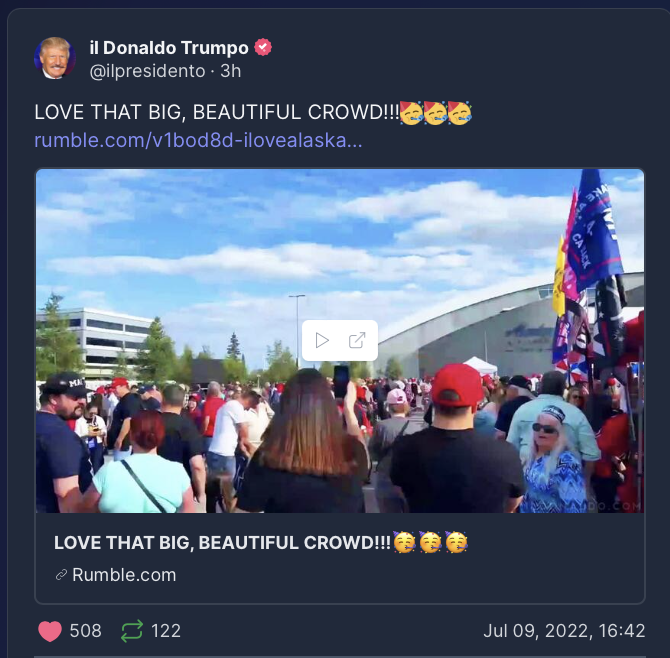Click the heart like icon
Image resolution: width=670 pixels, height=658 pixels.
tap(50, 631)
